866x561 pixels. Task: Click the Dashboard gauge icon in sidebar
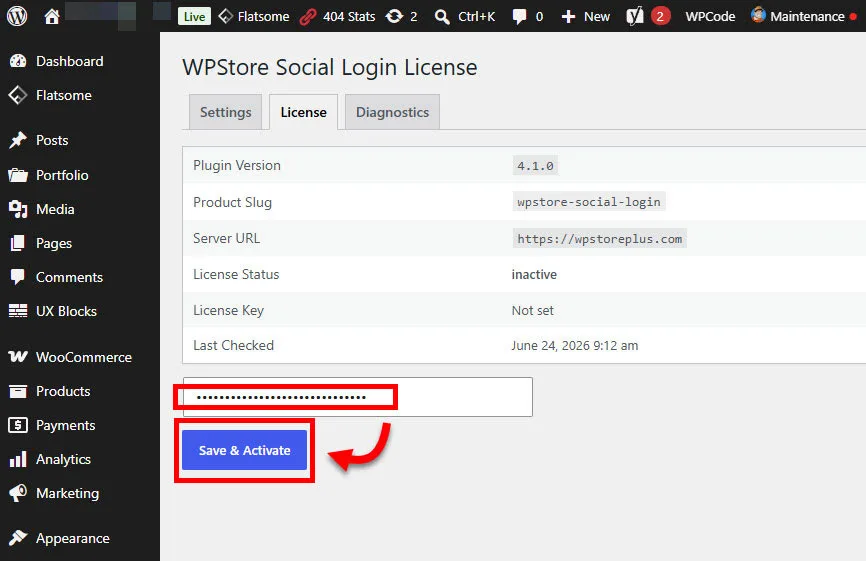18,61
